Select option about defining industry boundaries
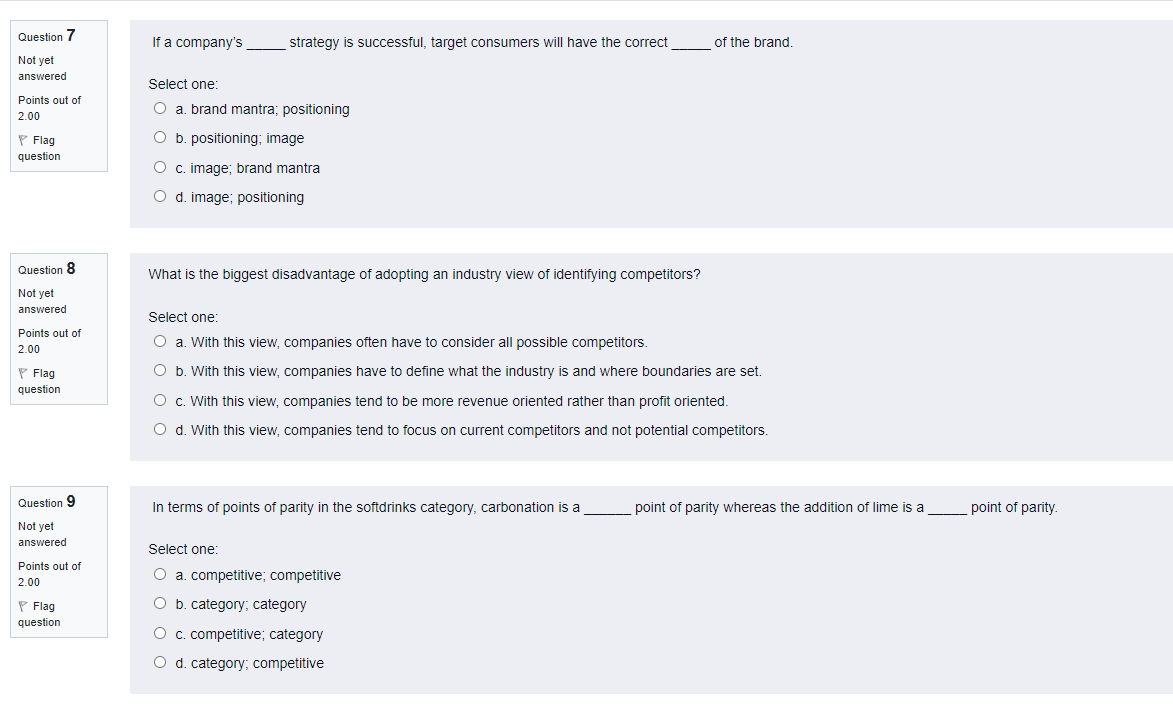Image resolution: width=1173 pixels, height=708 pixels. pyautogui.click(x=160, y=369)
